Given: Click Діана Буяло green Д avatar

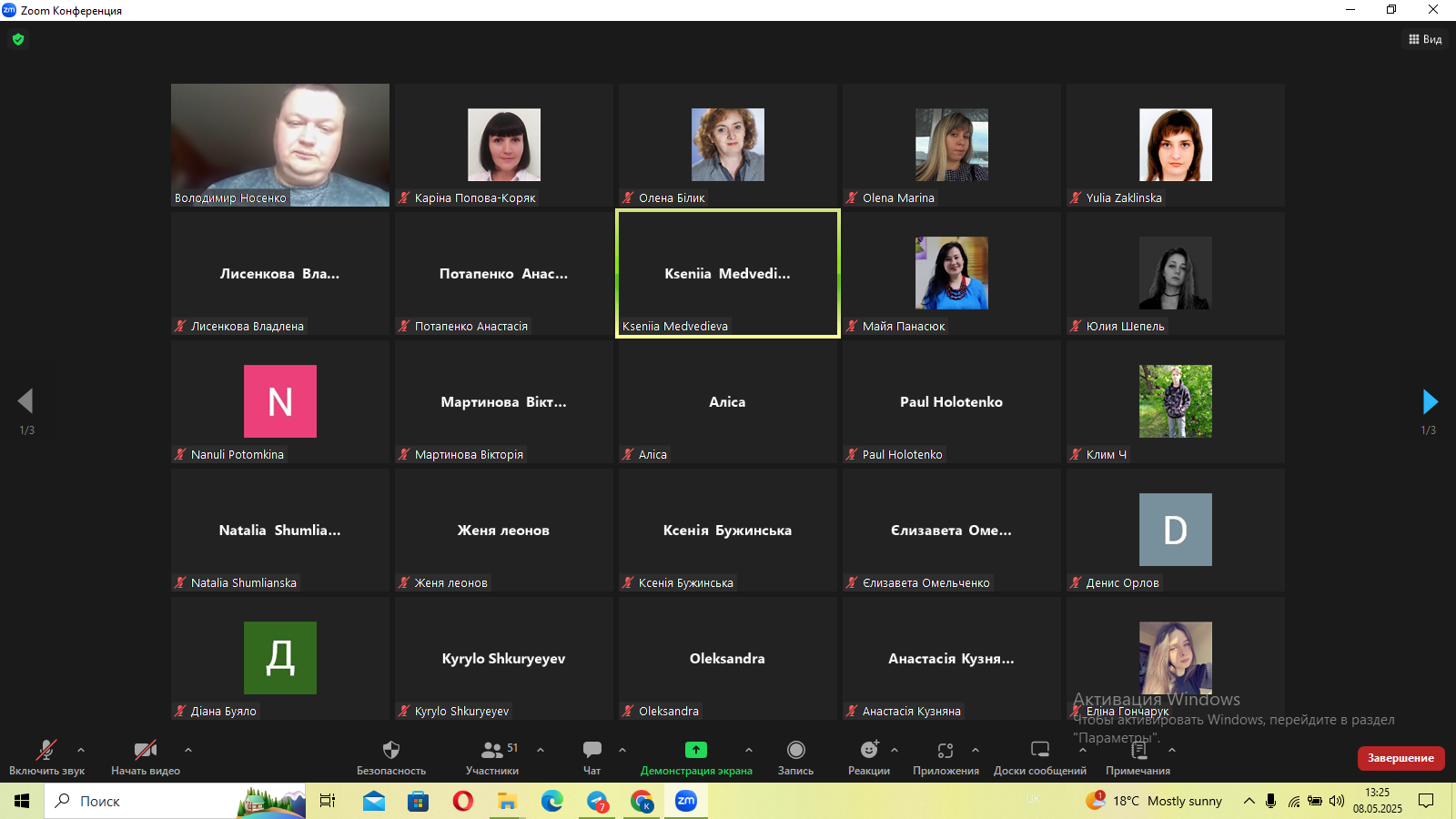Looking at the screenshot, I should pos(280,658).
